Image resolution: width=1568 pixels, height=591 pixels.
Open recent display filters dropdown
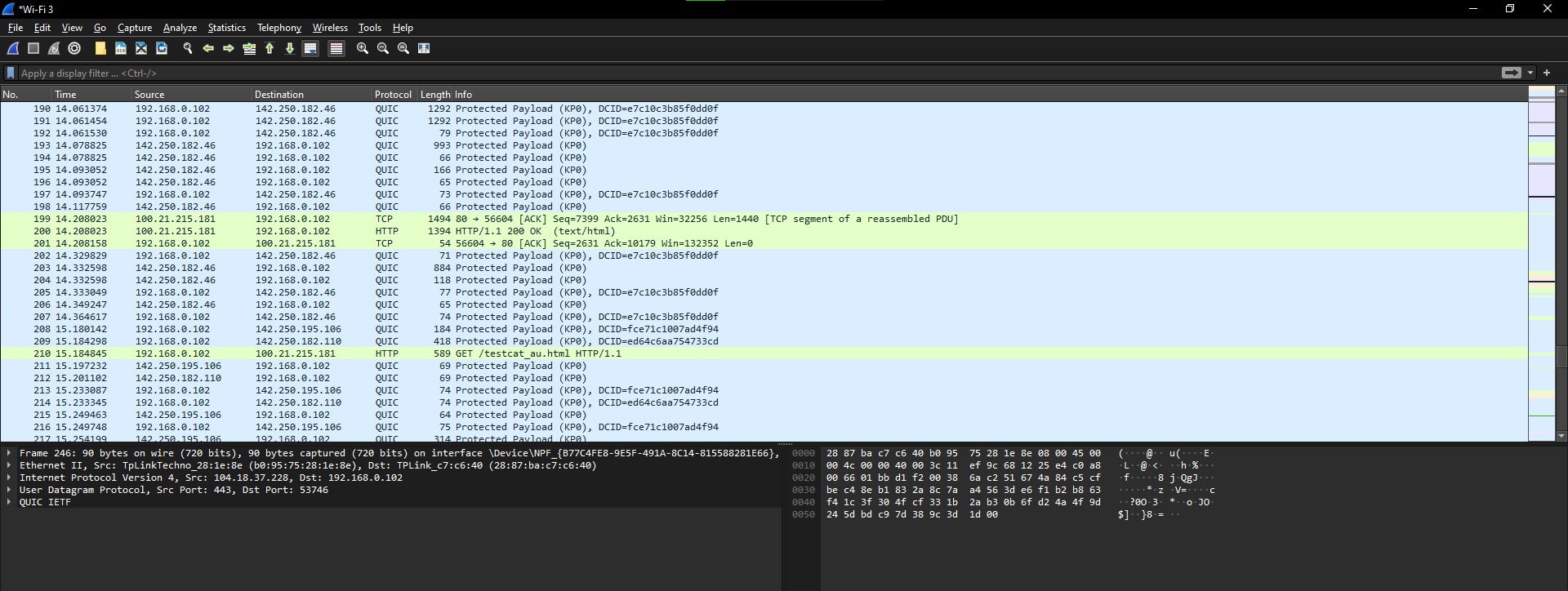pyautogui.click(x=1530, y=73)
